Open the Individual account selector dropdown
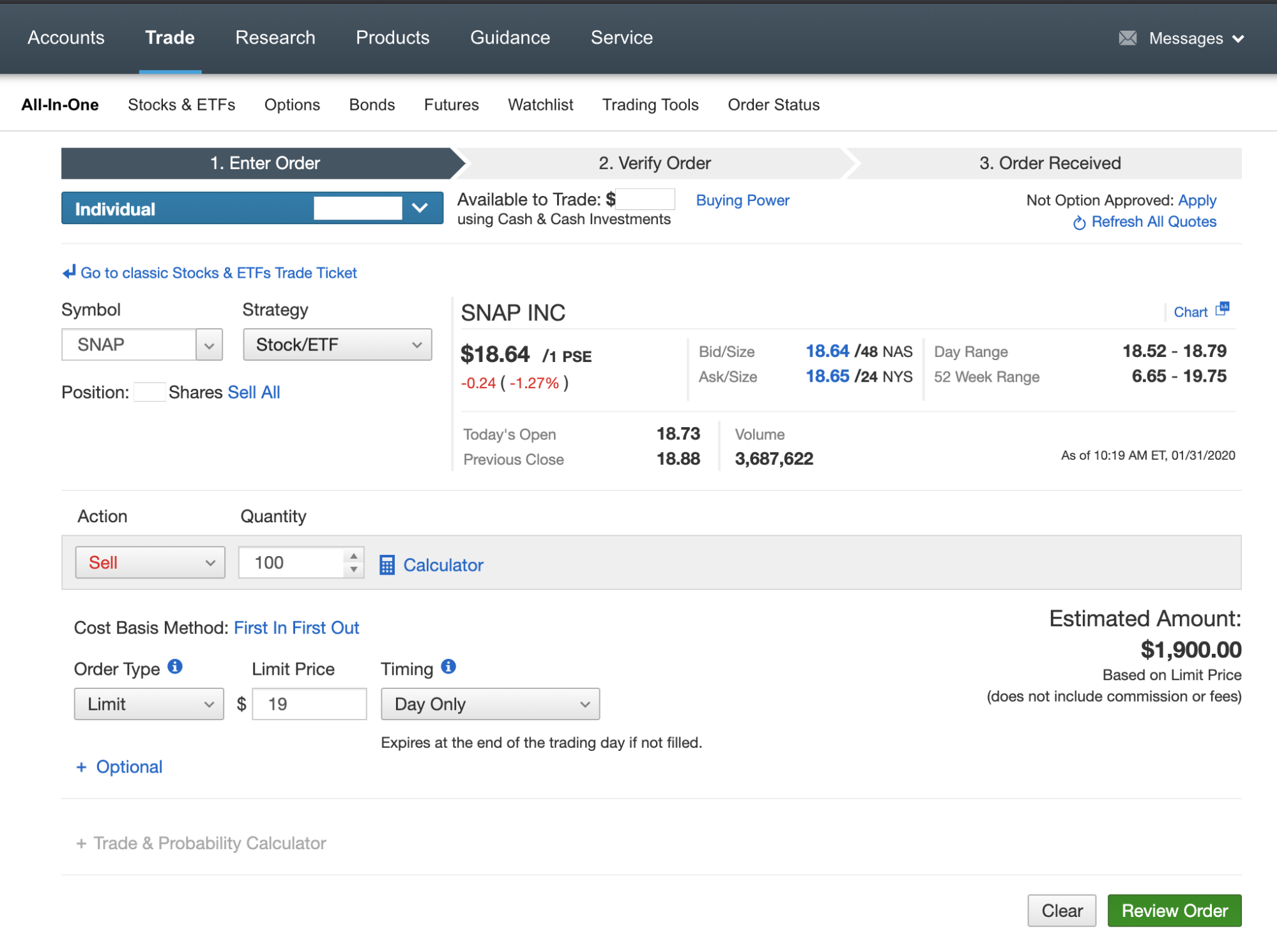The width and height of the screenshot is (1277, 952). coord(252,209)
